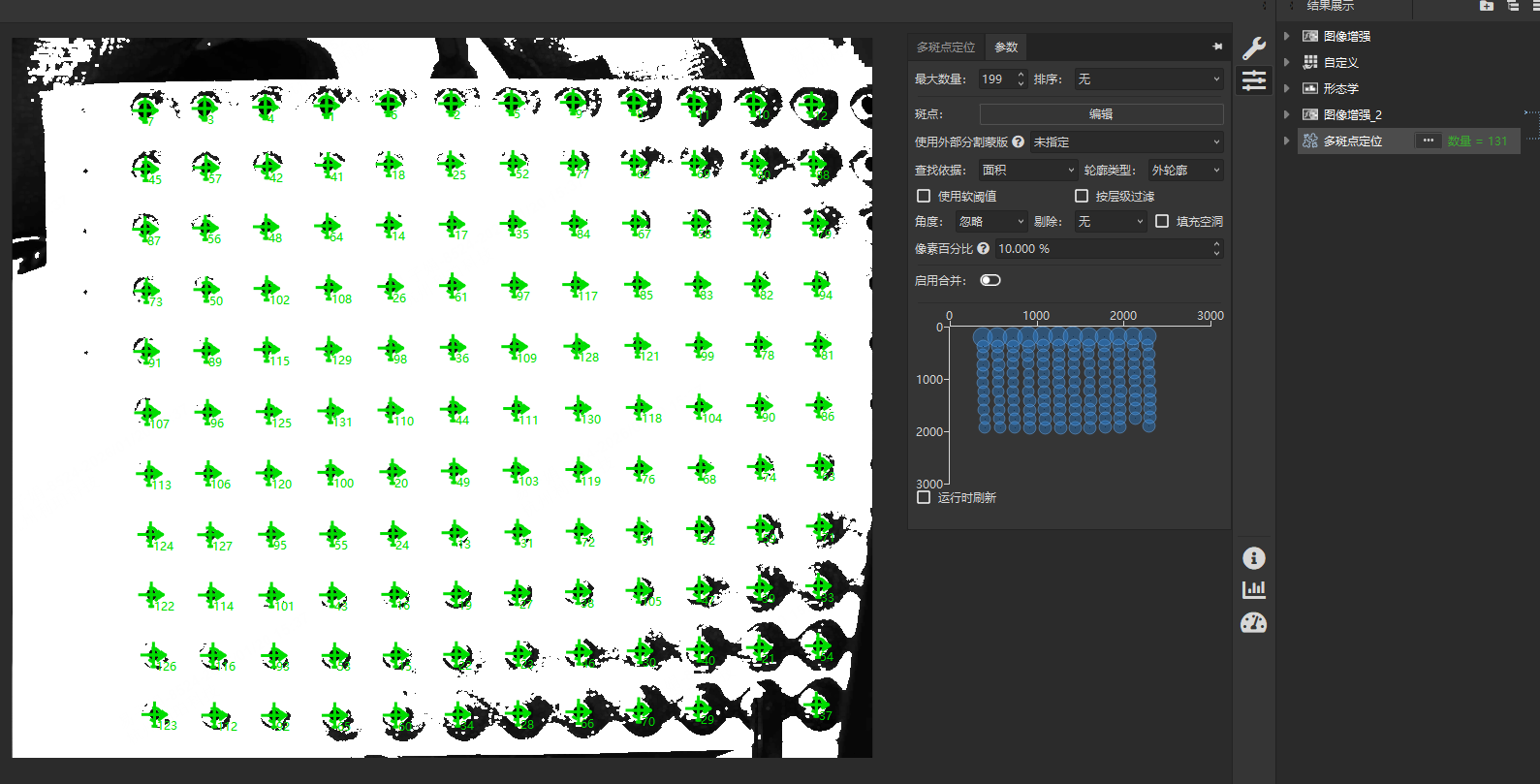Screen dimensions: 1540x784
Task: Click the info icon in sidebar
Action: 1254,558
